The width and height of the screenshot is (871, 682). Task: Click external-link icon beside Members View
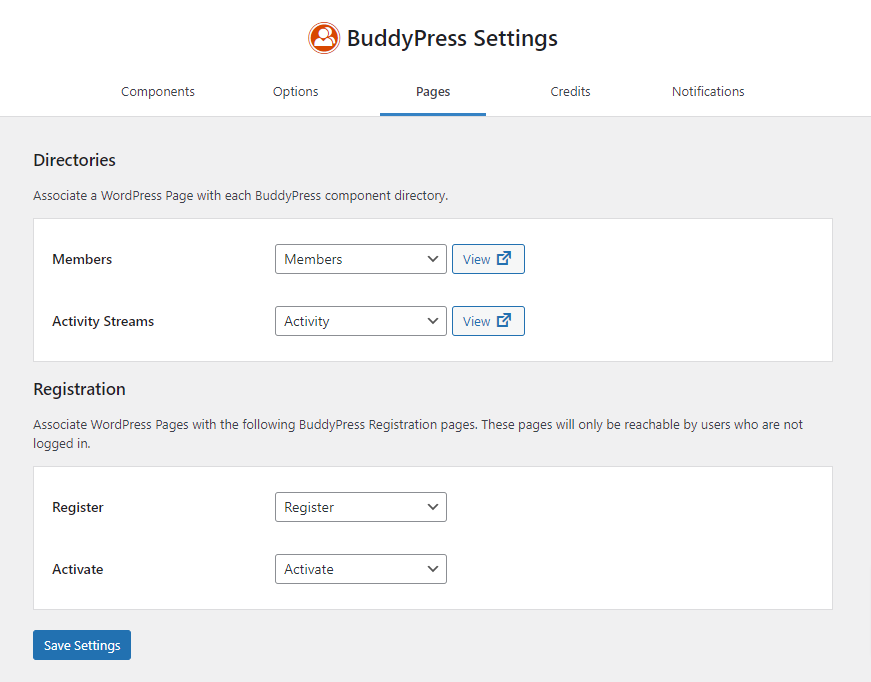[504, 258]
